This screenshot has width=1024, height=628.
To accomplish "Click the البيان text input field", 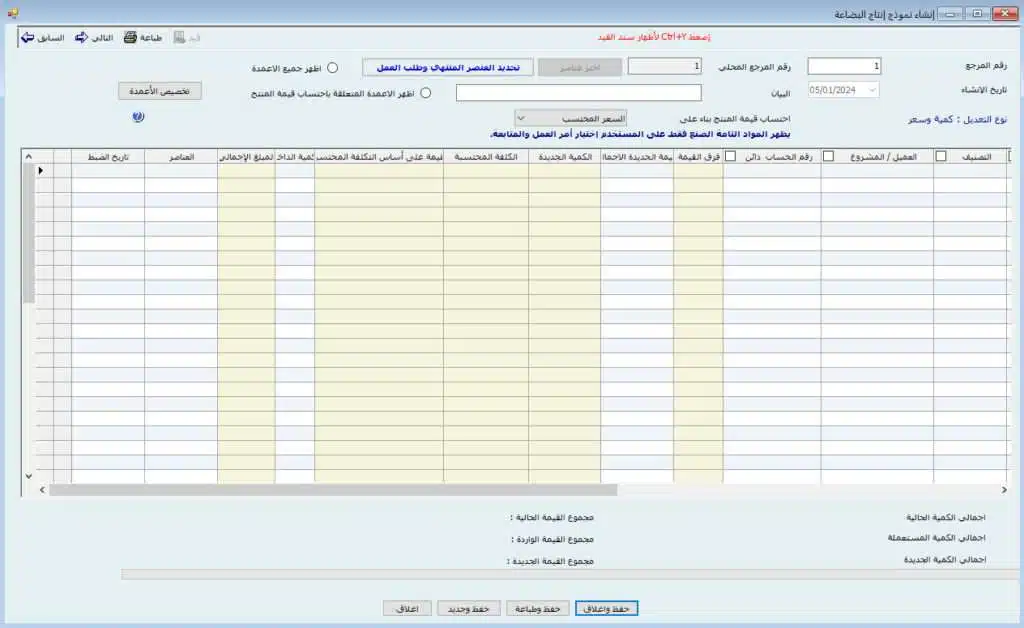I will (x=578, y=93).
